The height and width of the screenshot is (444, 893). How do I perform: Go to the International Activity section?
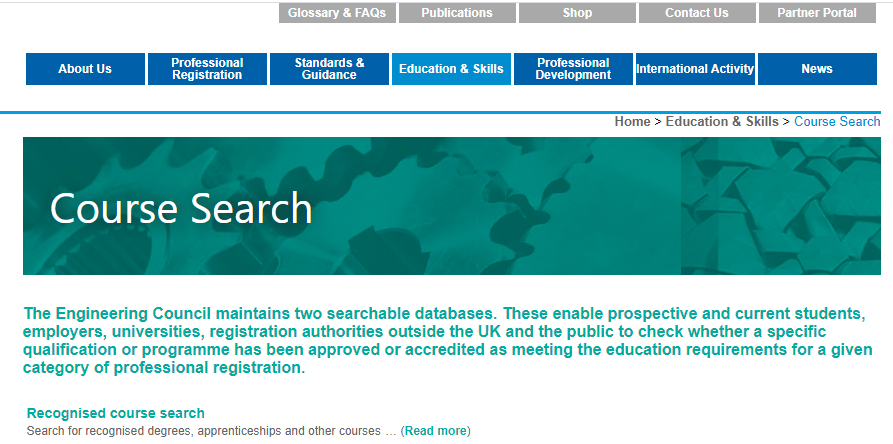click(695, 69)
